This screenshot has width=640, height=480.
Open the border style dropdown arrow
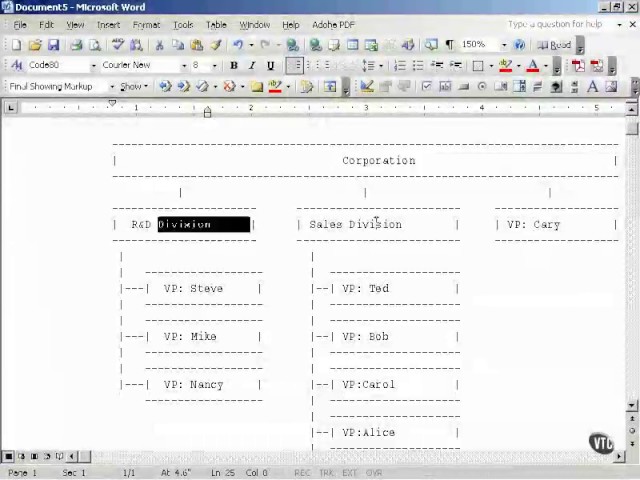491,66
